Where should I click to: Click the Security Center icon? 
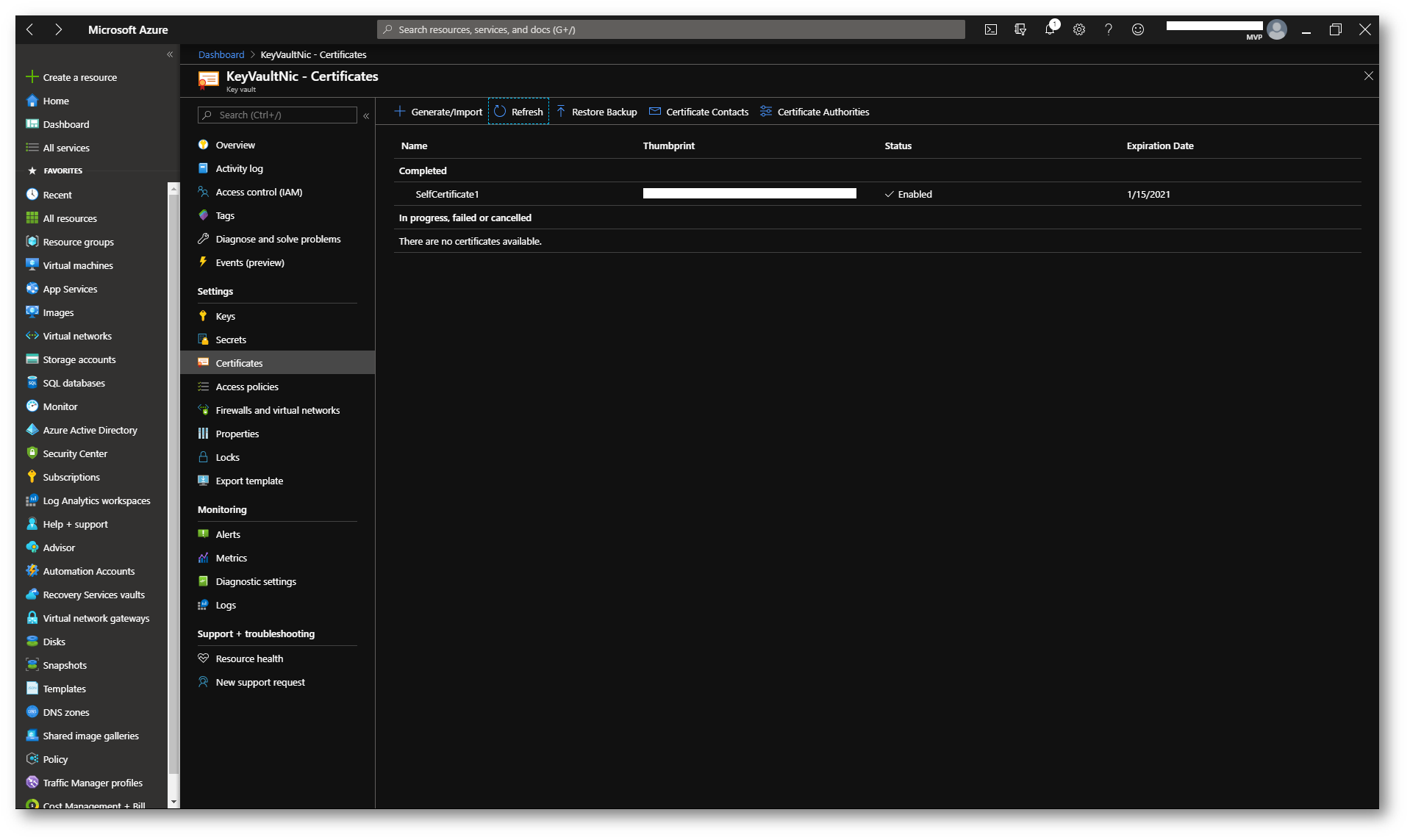coord(32,453)
